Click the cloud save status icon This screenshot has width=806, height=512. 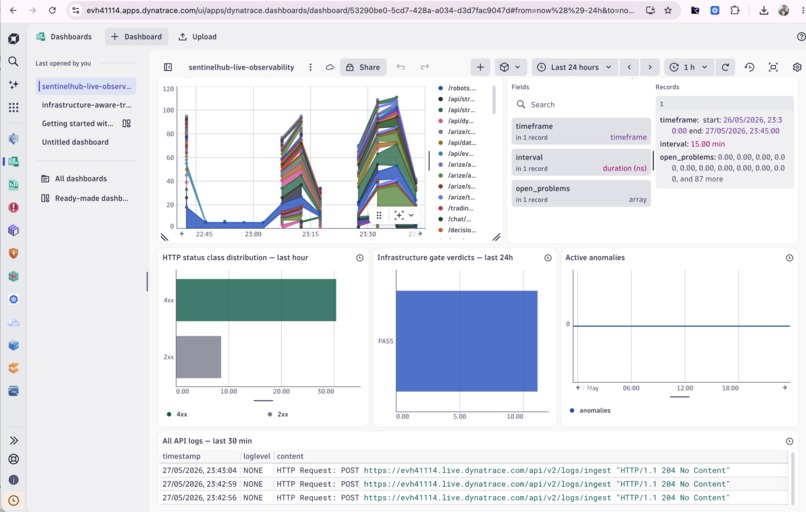click(330, 67)
